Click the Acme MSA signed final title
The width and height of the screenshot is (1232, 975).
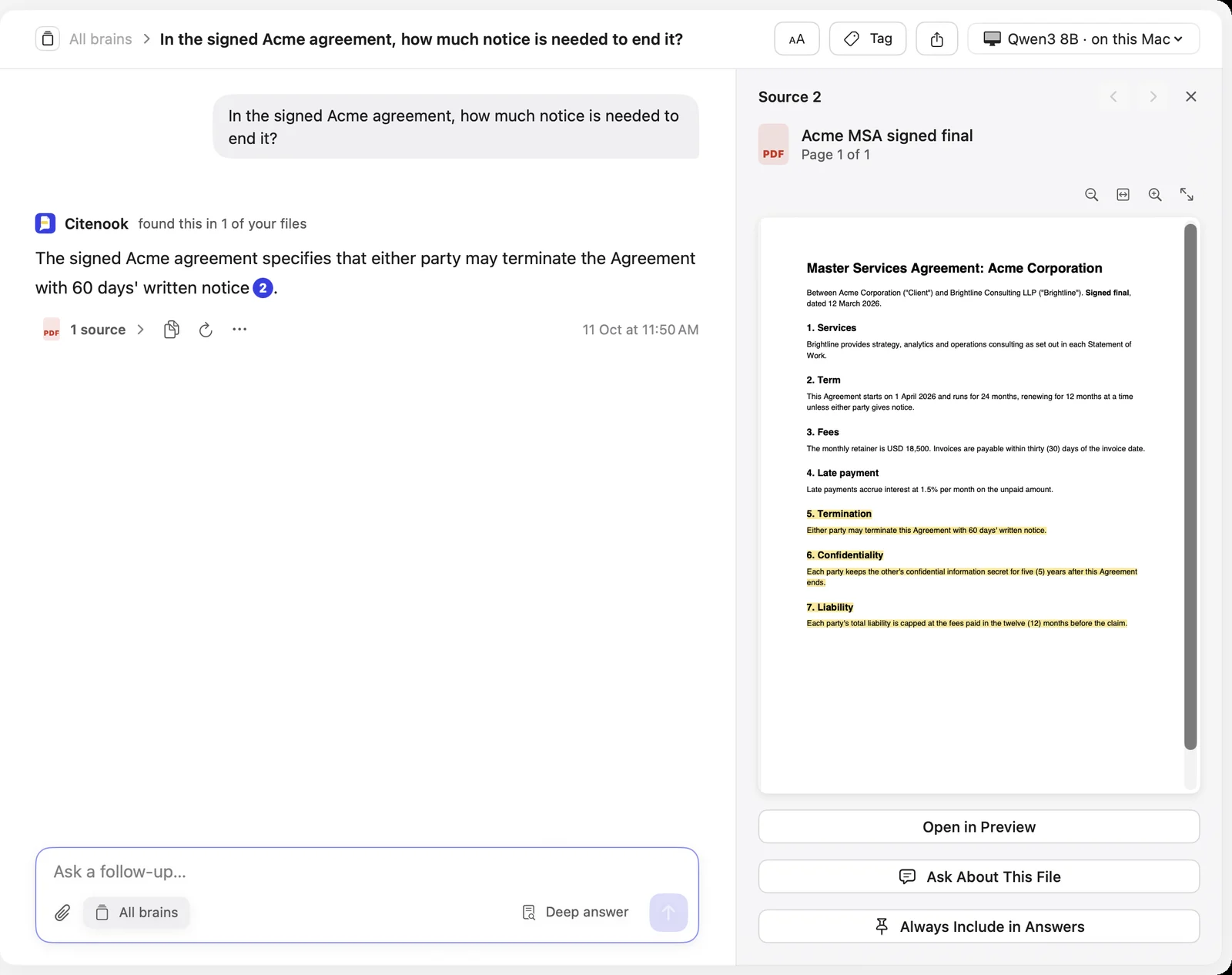pyautogui.click(x=887, y=136)
